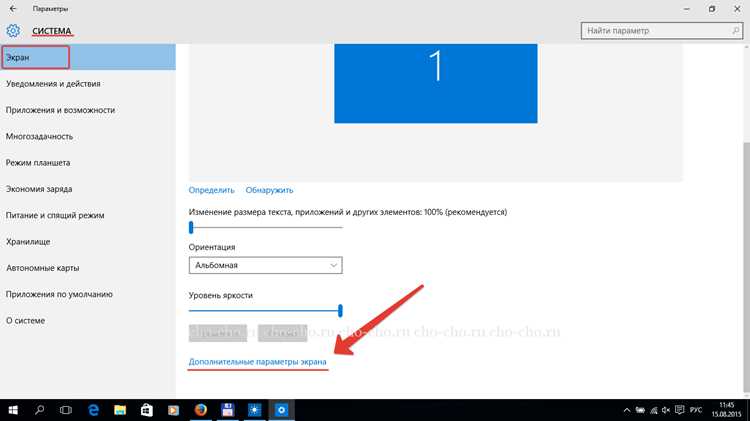Click the back arrow in Settings title bar
750x421 pixels.
tap(13, 9)
